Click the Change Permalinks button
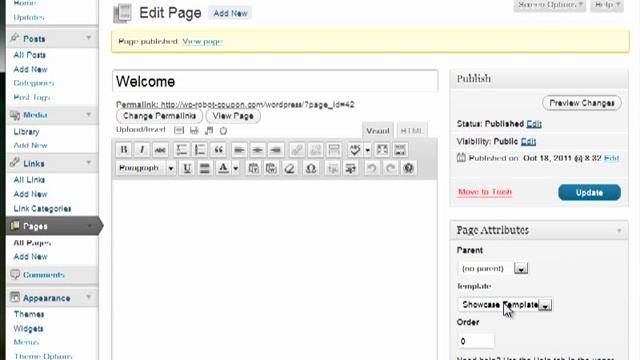640x360 pixels. click(x=159, y=116)
